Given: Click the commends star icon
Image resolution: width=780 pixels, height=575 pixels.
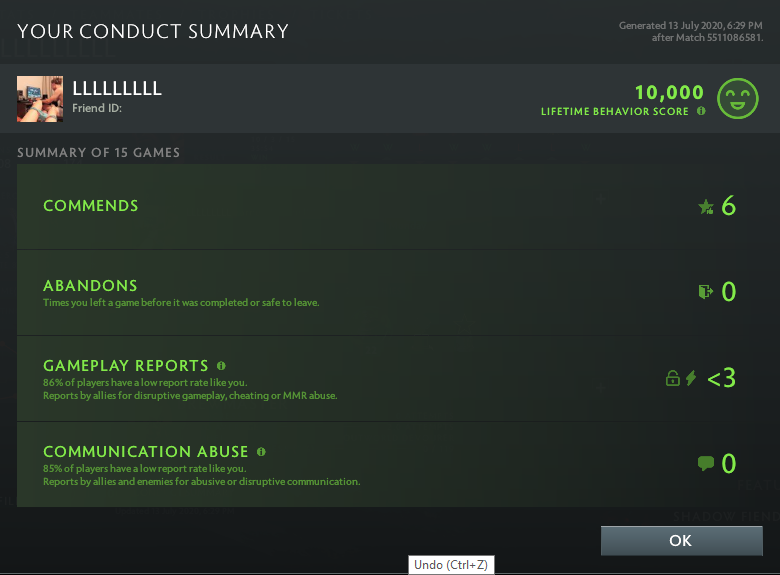Looking at the screenshot, I should click(x=706, y=207).
